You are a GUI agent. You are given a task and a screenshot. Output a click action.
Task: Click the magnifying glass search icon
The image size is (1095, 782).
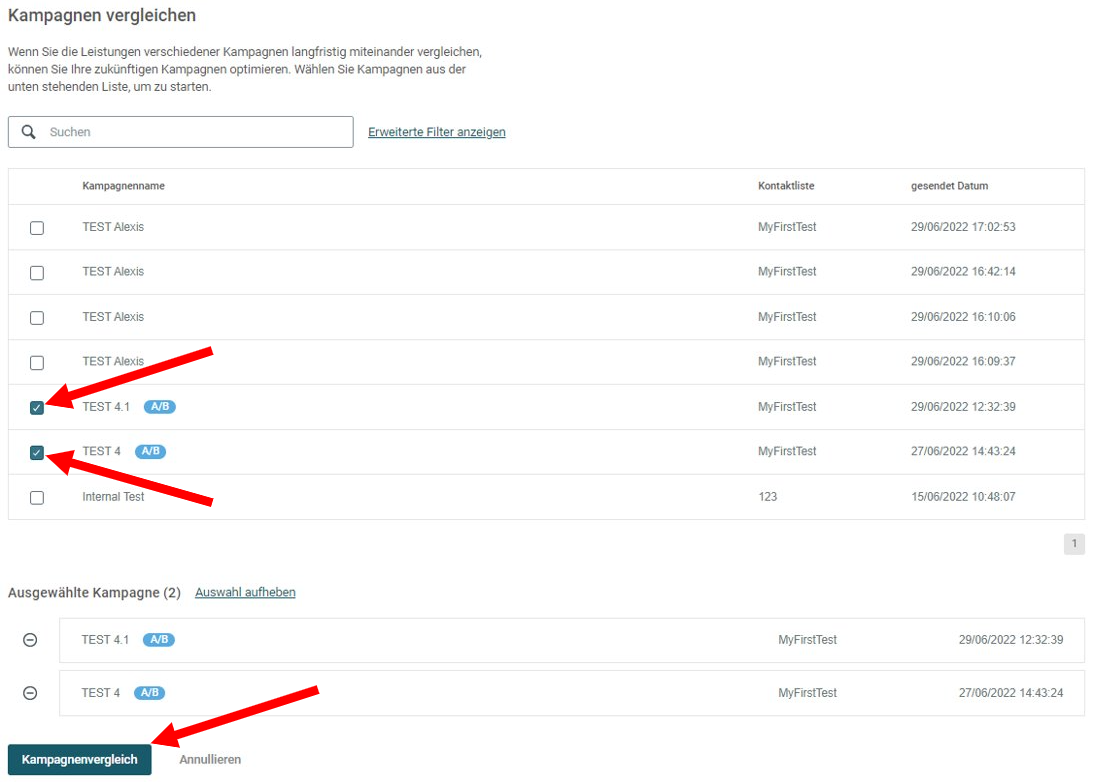point(29,132)
